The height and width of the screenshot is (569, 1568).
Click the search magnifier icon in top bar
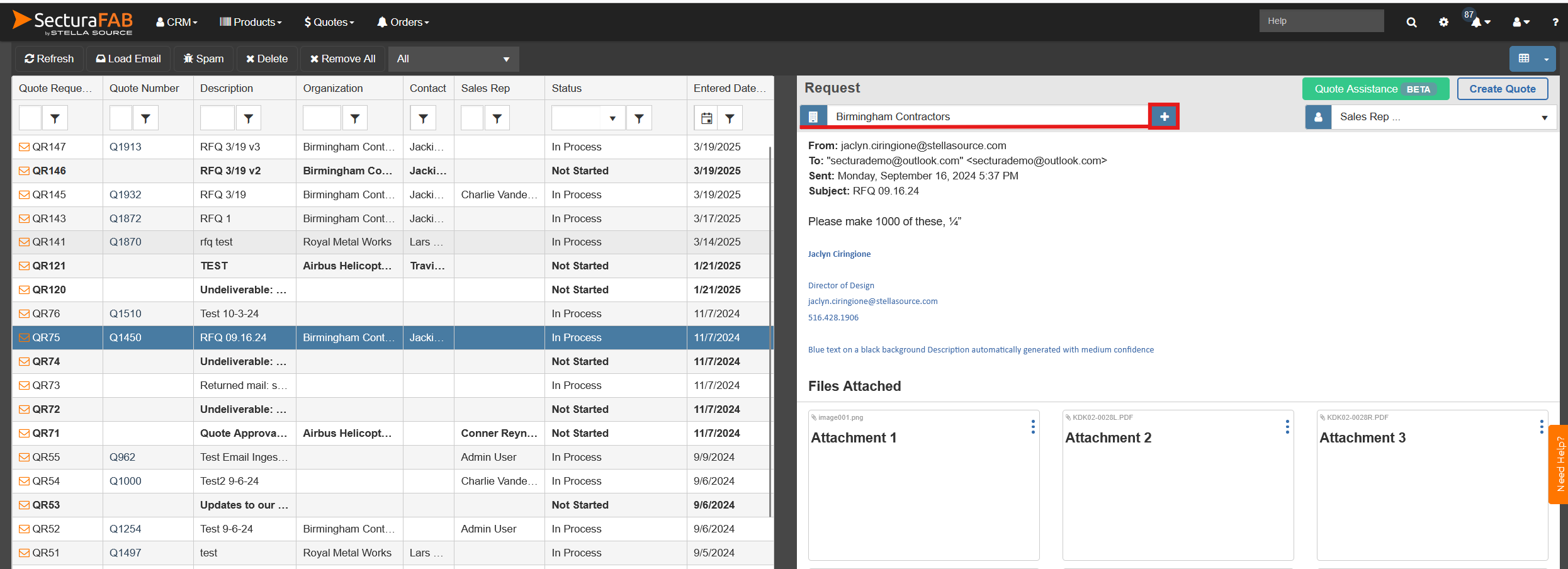pyautogui.click(x=1411, y=22)
